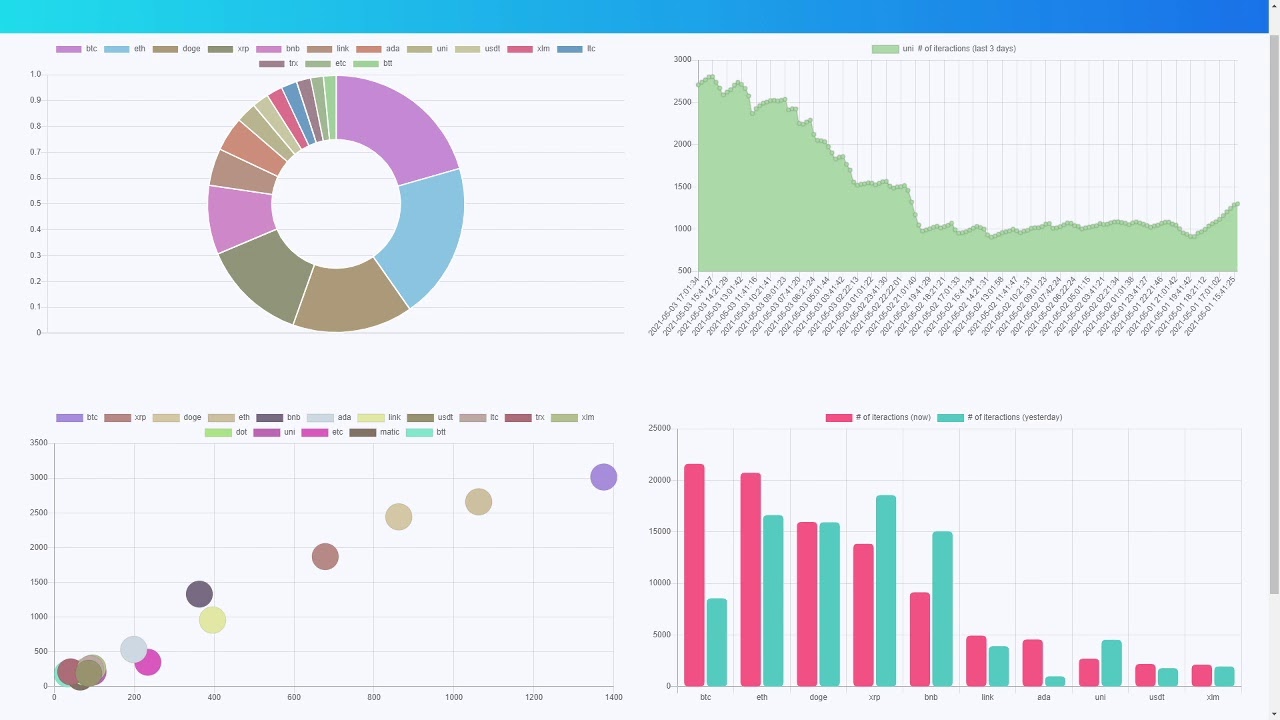This screenshot has width=1280, height=720.
Task: Click the pink ada 'now' bar
Action: point(1033,663)
